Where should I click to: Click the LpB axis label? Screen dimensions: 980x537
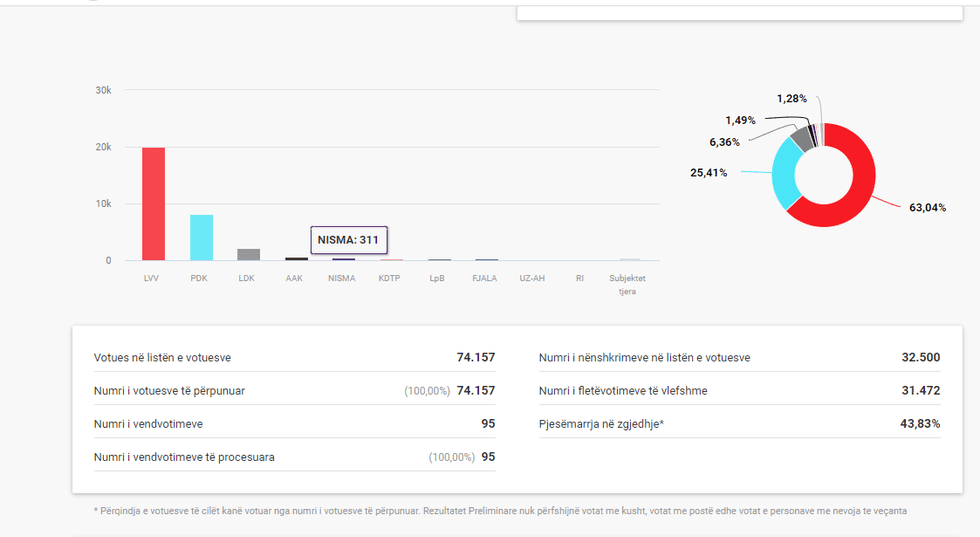438,278
